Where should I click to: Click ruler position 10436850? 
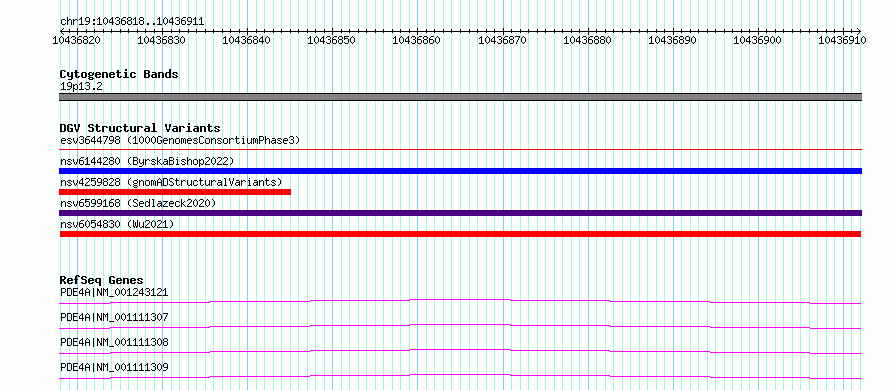pos(331,40)
